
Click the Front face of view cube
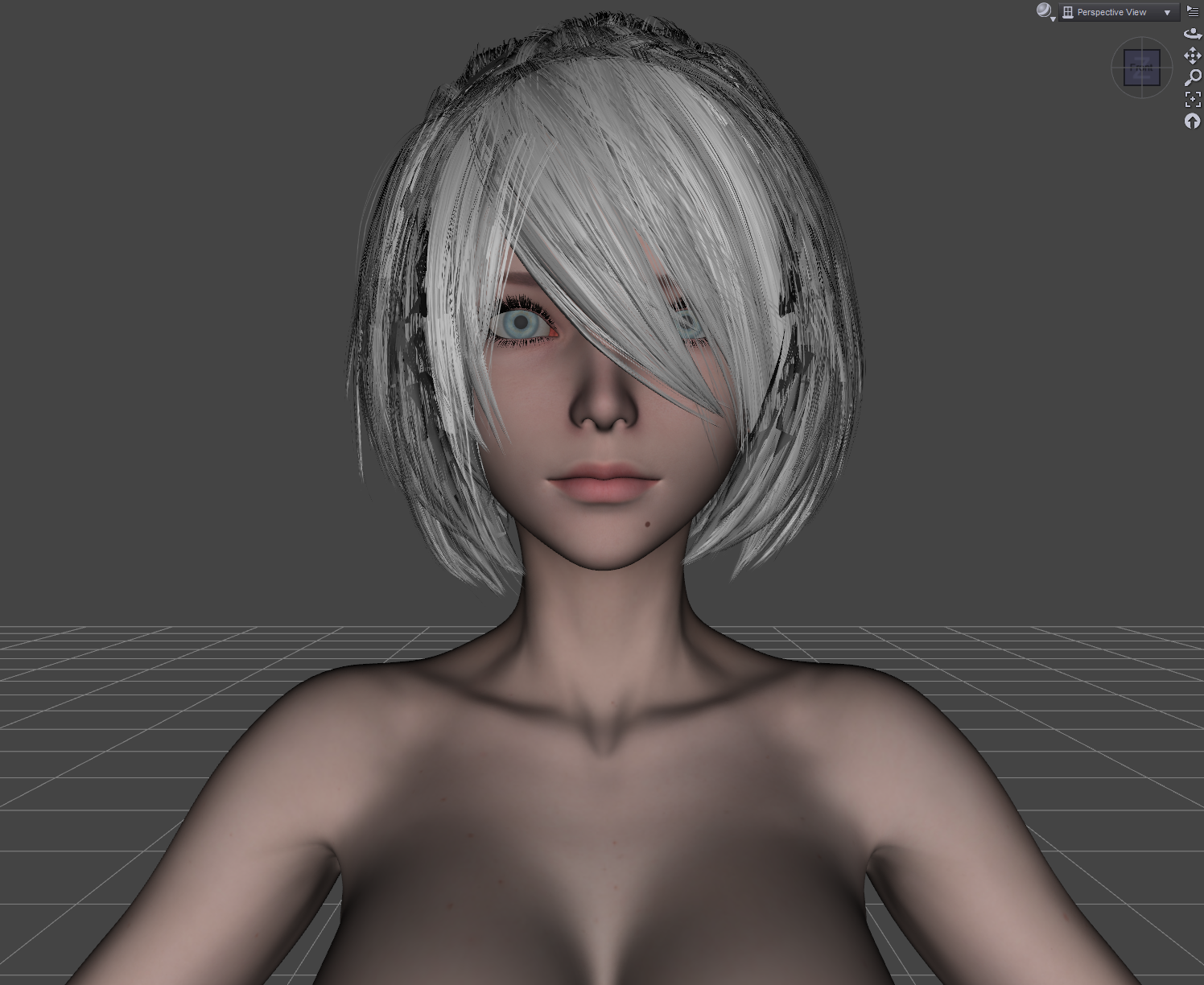pyautogui.click(x=1142, y=68)
